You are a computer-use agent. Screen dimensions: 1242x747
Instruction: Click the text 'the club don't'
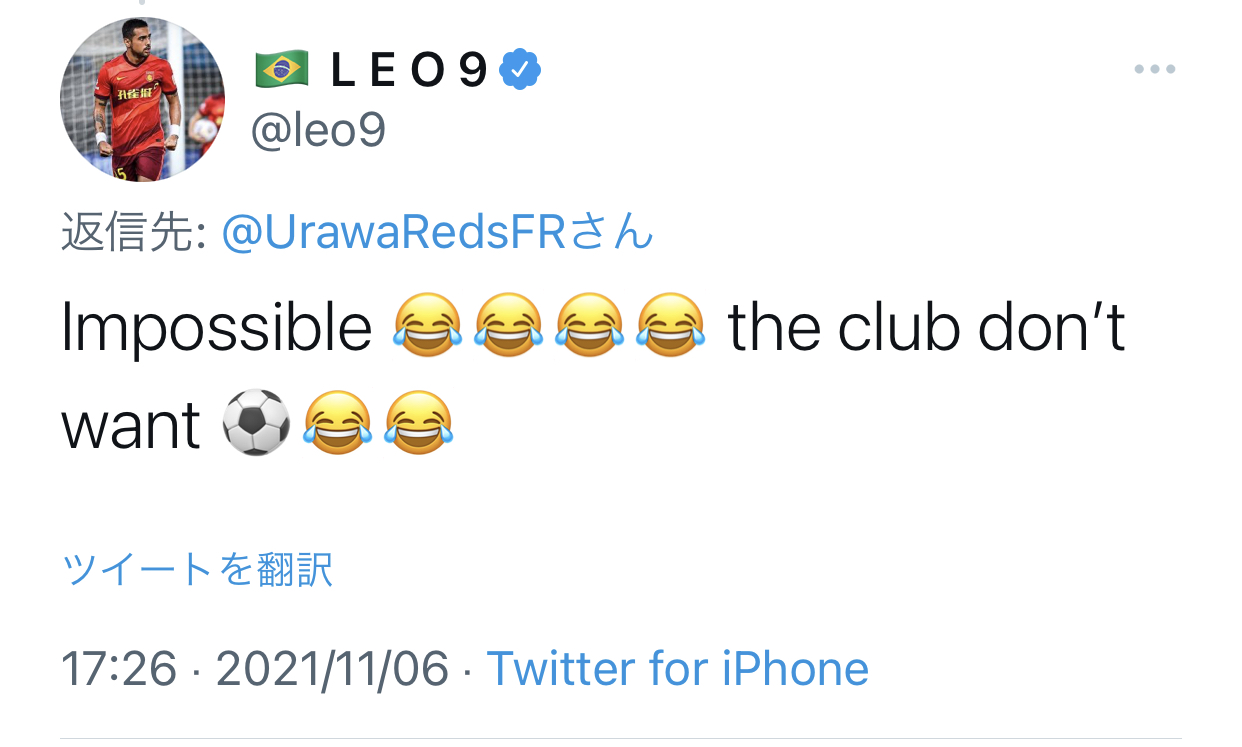click(926, 327)
